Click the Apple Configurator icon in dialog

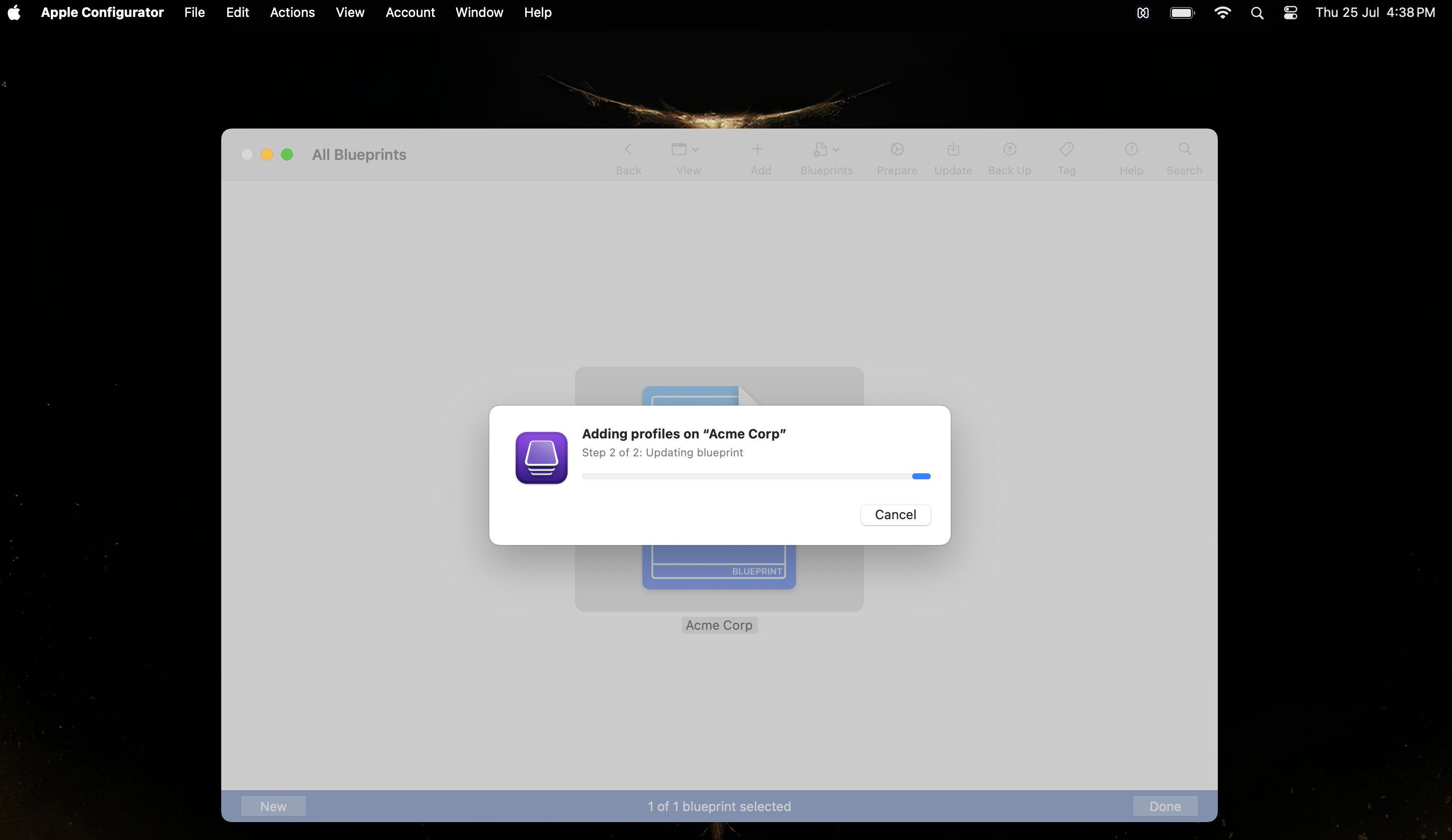pos(541,458)
